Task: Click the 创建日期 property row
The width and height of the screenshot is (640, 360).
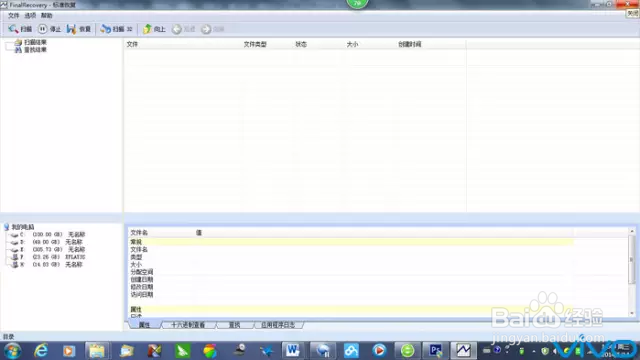Action: point(142,280)
